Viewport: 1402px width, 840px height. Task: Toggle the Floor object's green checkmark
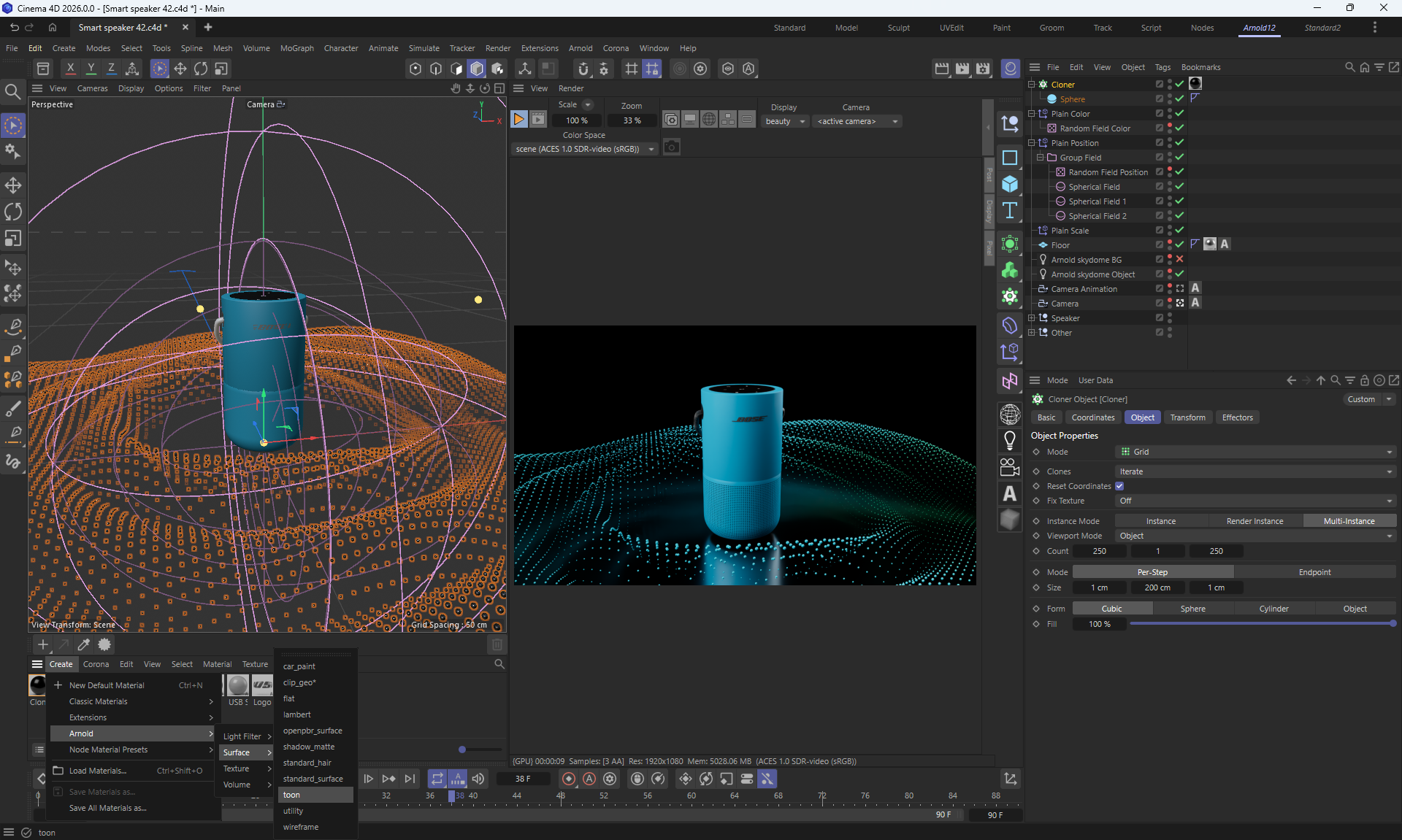click(1179, 245)
